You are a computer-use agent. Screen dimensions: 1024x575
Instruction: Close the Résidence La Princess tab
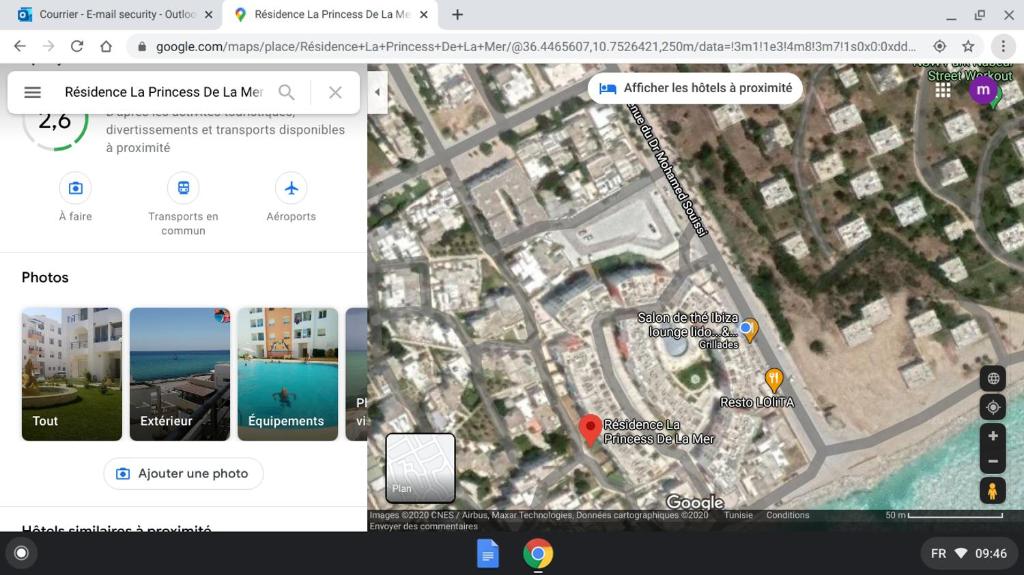click(424, 14)
